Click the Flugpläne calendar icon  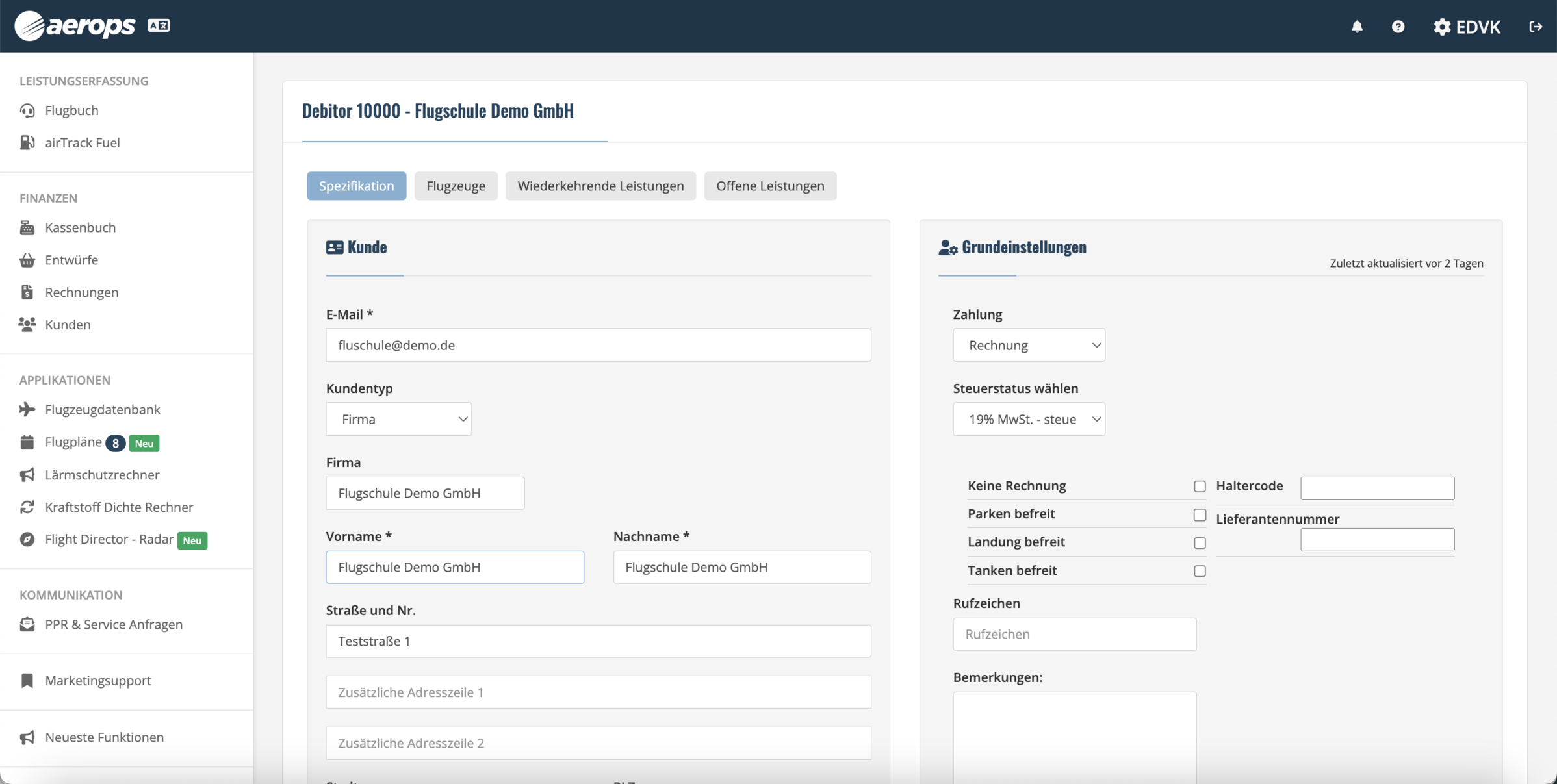[x=27, y=442]
